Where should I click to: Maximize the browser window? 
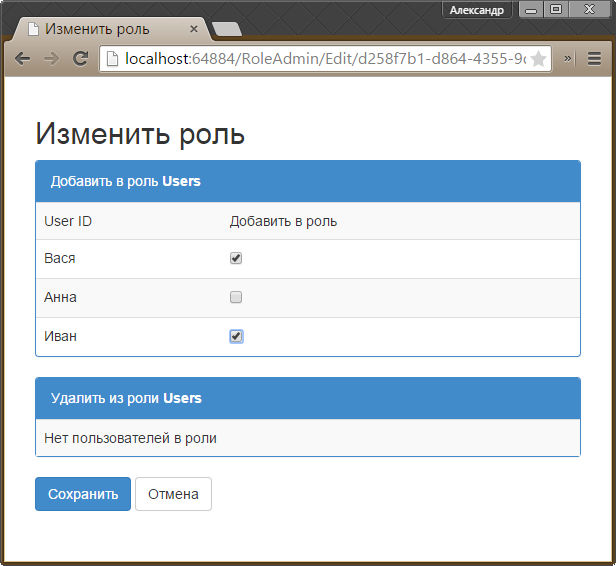pyautogui.click(x=556, y=10)
